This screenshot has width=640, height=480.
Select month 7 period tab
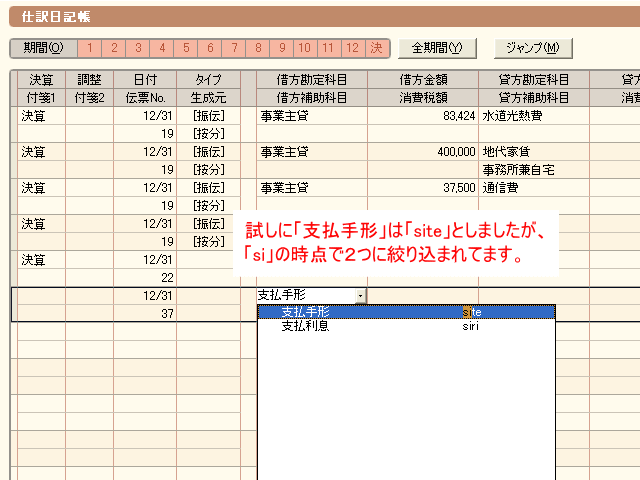click(234, 48)
